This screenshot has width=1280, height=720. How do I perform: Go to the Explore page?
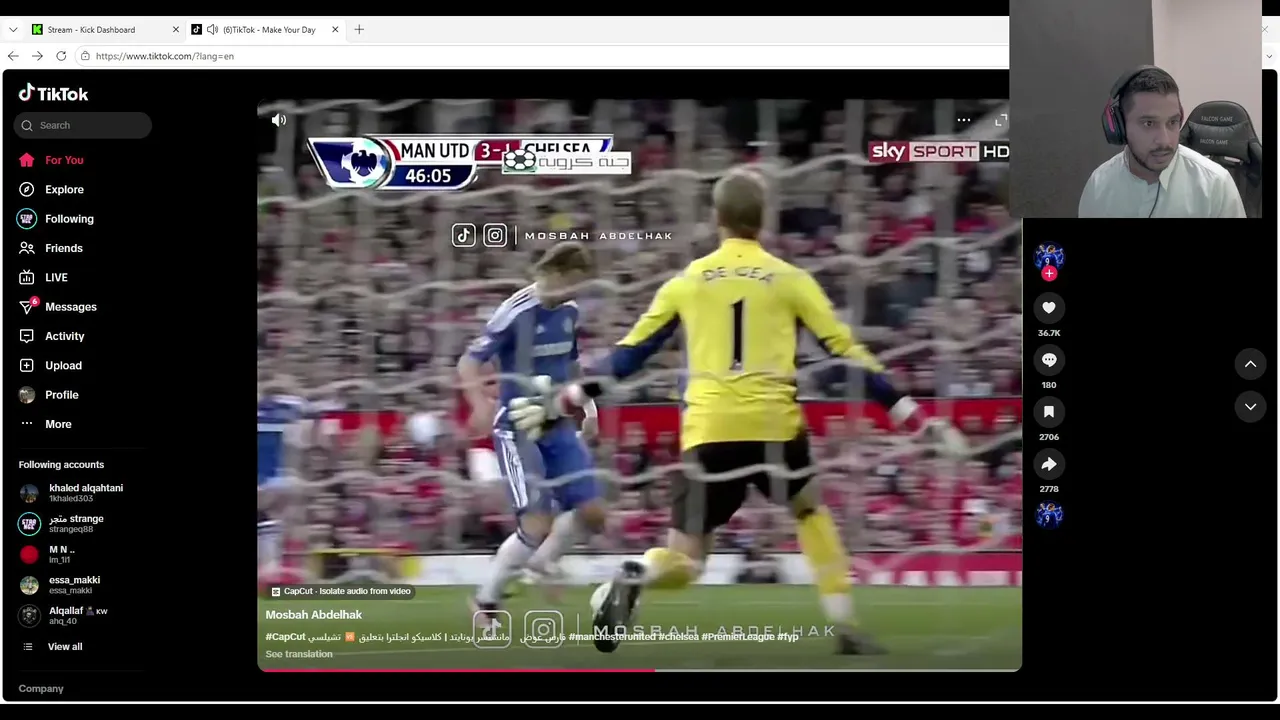pos(51,189)
